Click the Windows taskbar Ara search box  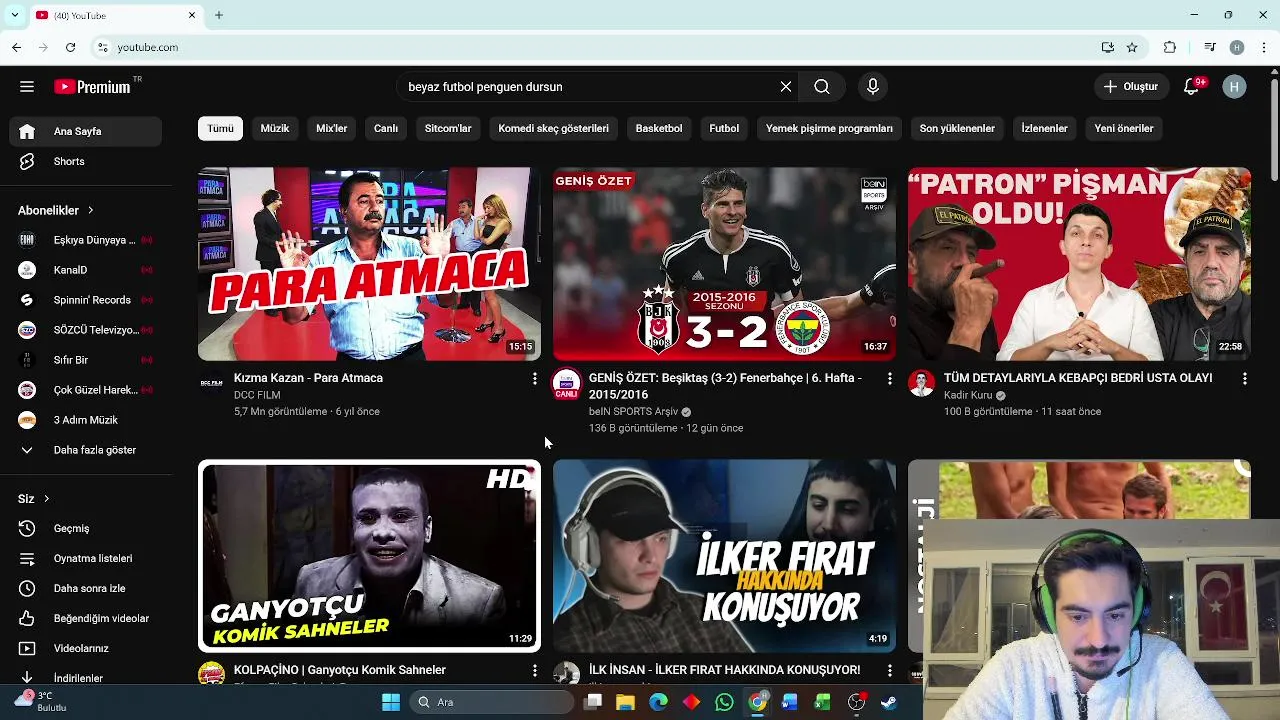(493, 702)
